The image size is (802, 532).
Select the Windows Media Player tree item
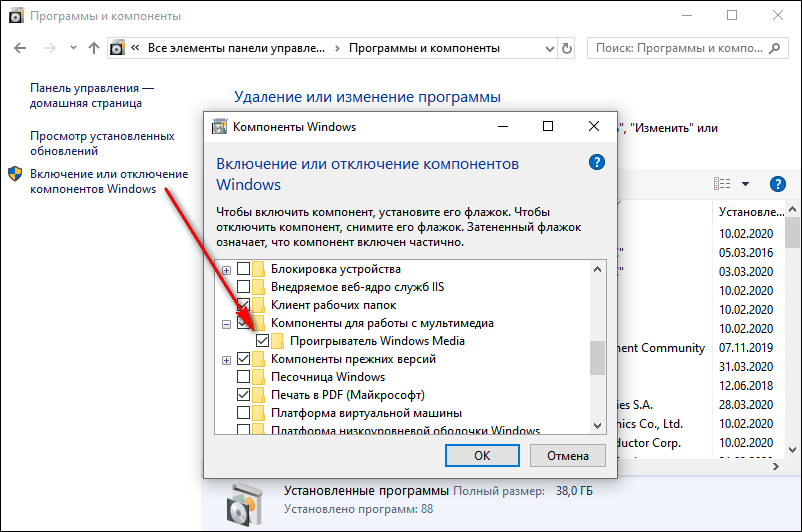377,341
